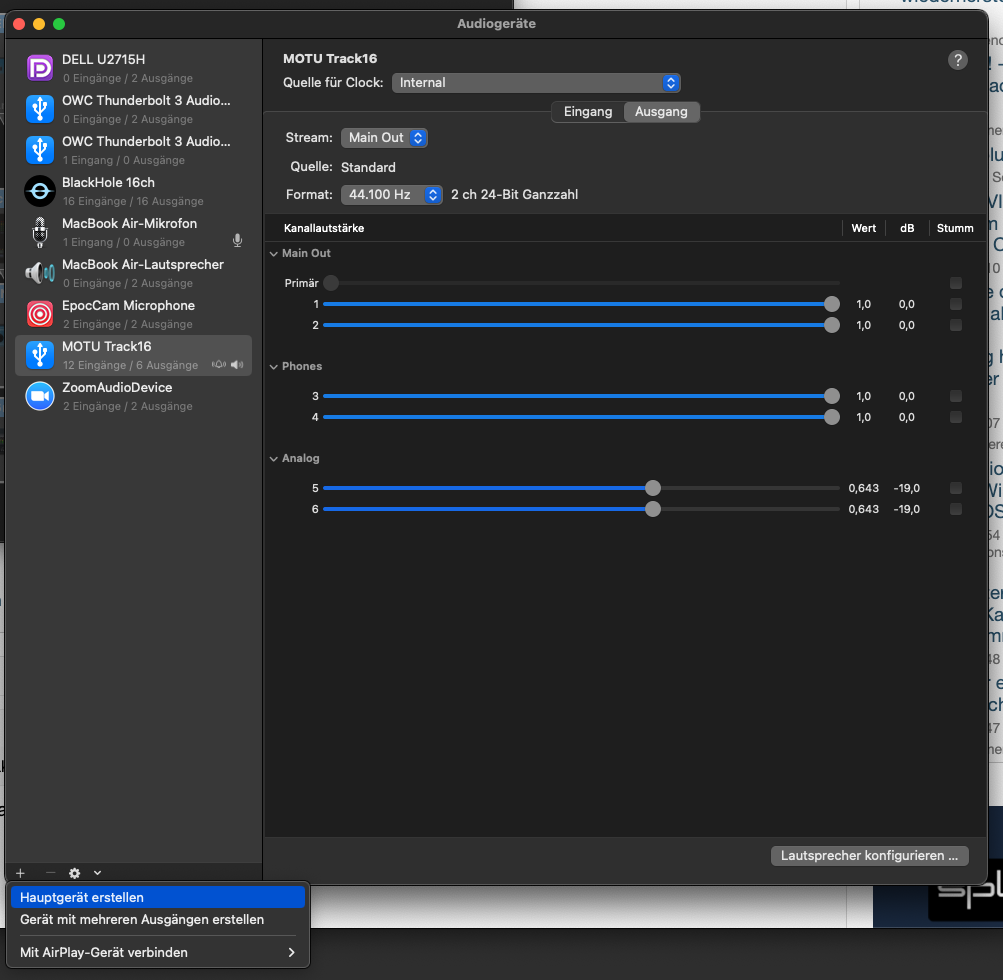Open the Quelle für Clock Internal dropdown
This screenshot has width=1003, height=980.
coord(536,83)
